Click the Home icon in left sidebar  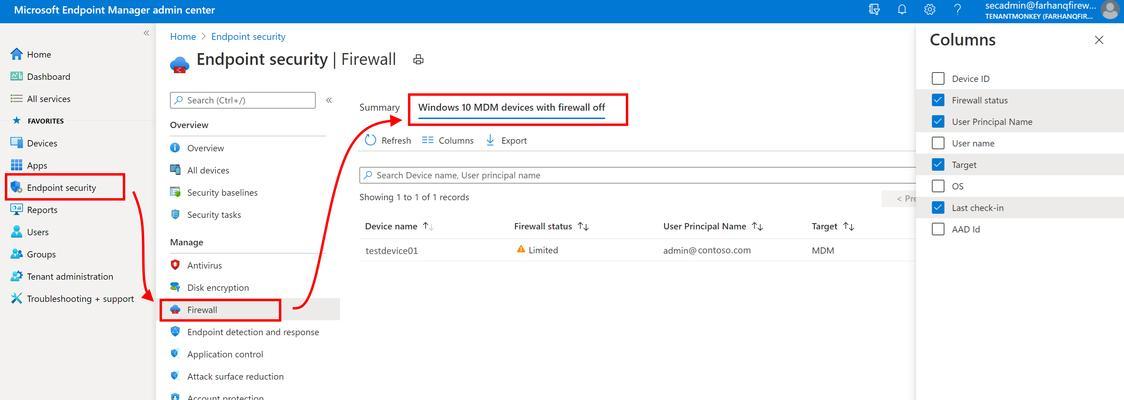click(16, 54)
